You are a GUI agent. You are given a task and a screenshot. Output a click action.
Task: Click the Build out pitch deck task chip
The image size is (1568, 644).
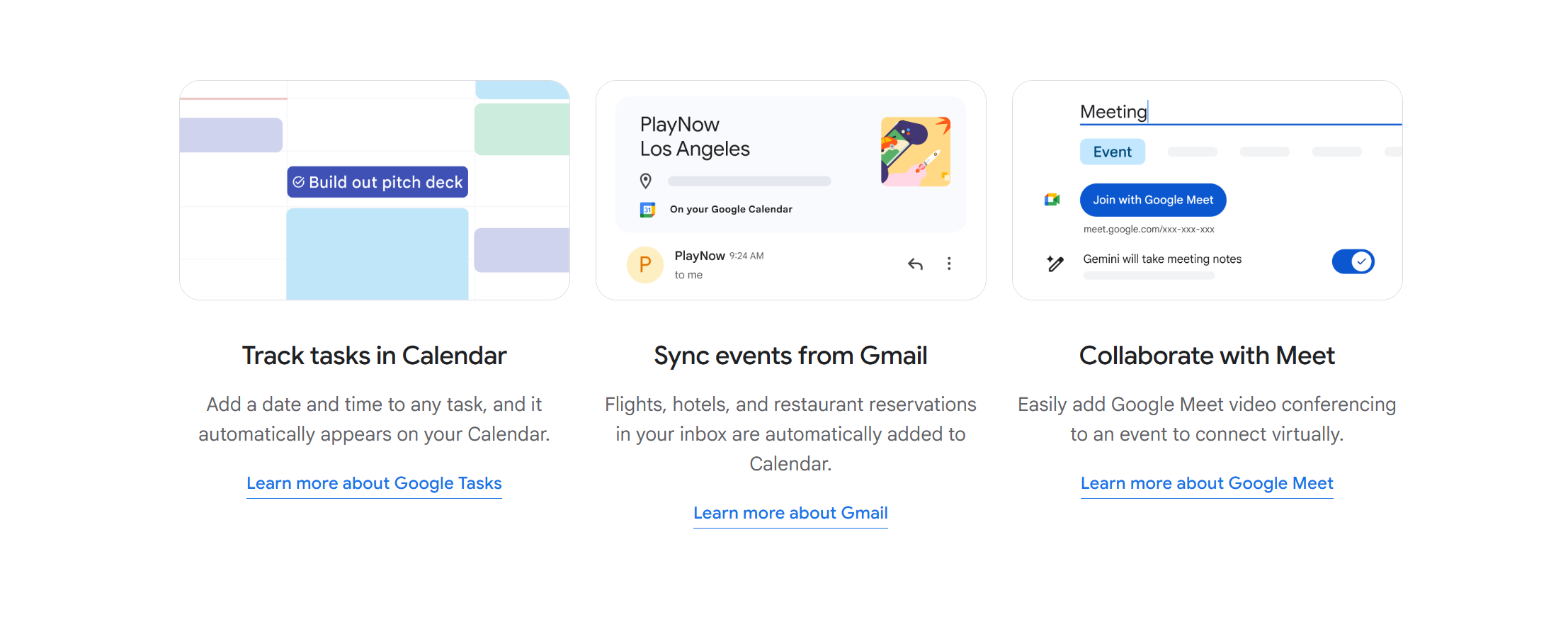pos(377,182)
